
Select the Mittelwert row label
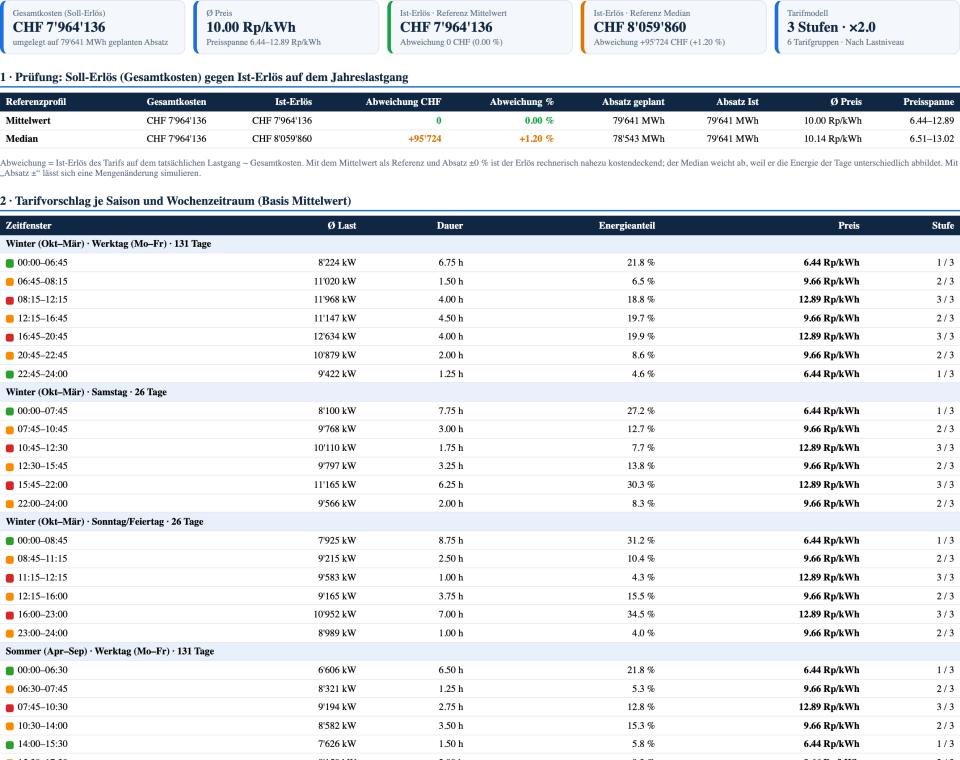coord(28,121)
